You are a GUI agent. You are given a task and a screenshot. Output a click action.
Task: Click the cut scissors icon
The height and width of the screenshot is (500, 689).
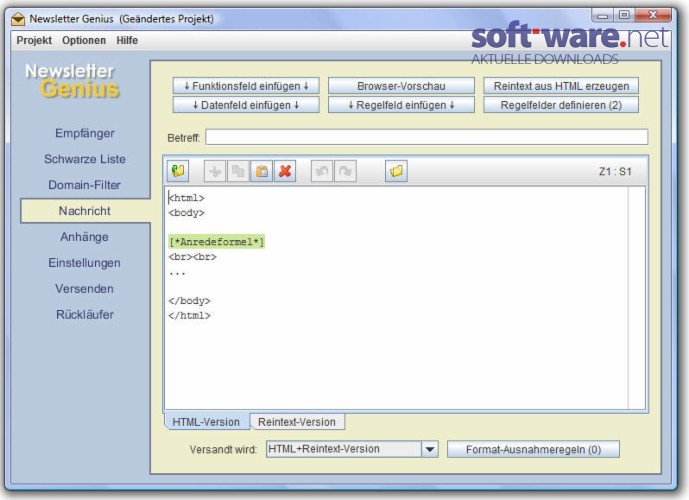point(215,171)
